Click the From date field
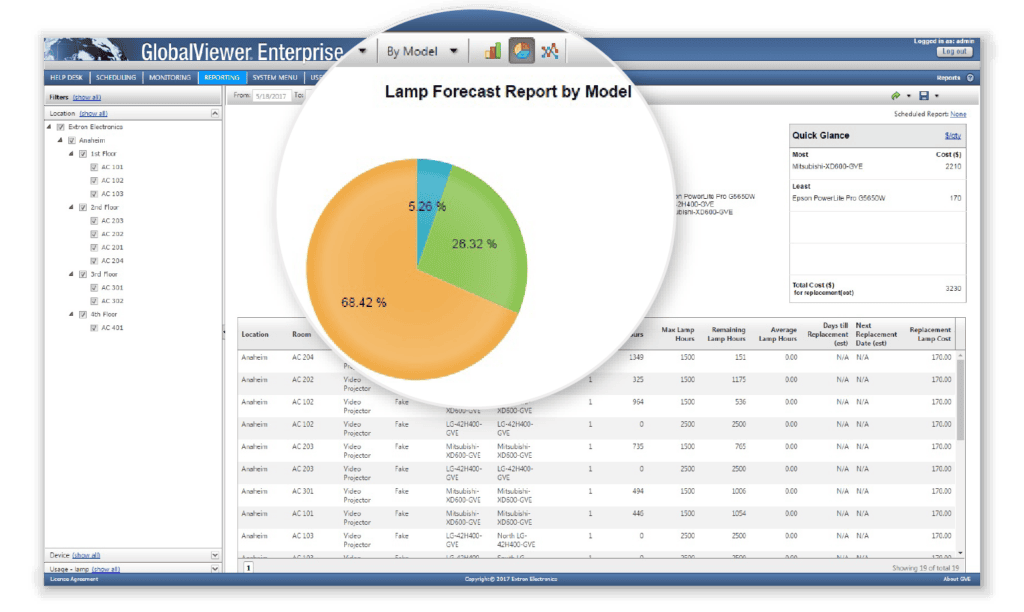The width and height of the screenshot is (1024, 612). point(271,96)
